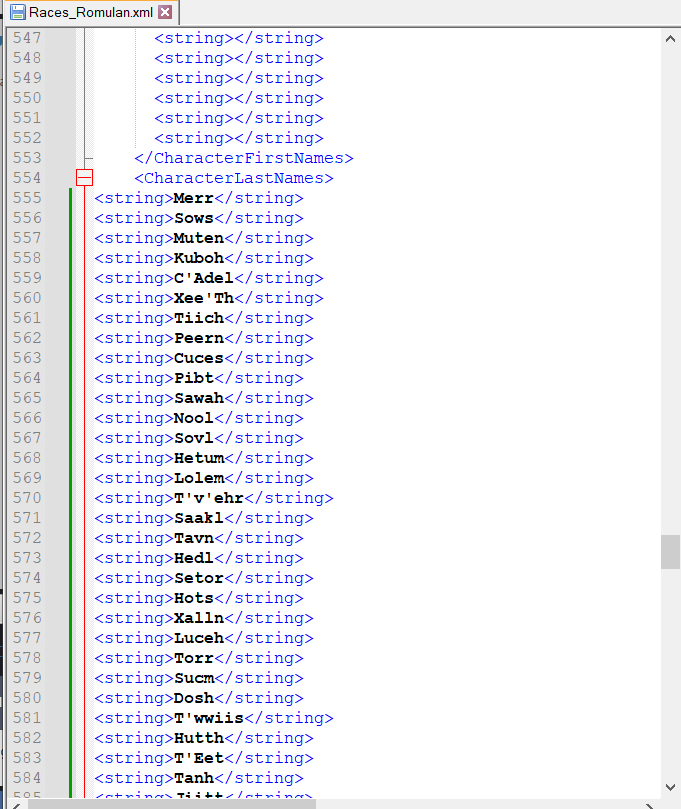
Task: Close the Races_Romulan.xml tab
Action: [165, 12]
